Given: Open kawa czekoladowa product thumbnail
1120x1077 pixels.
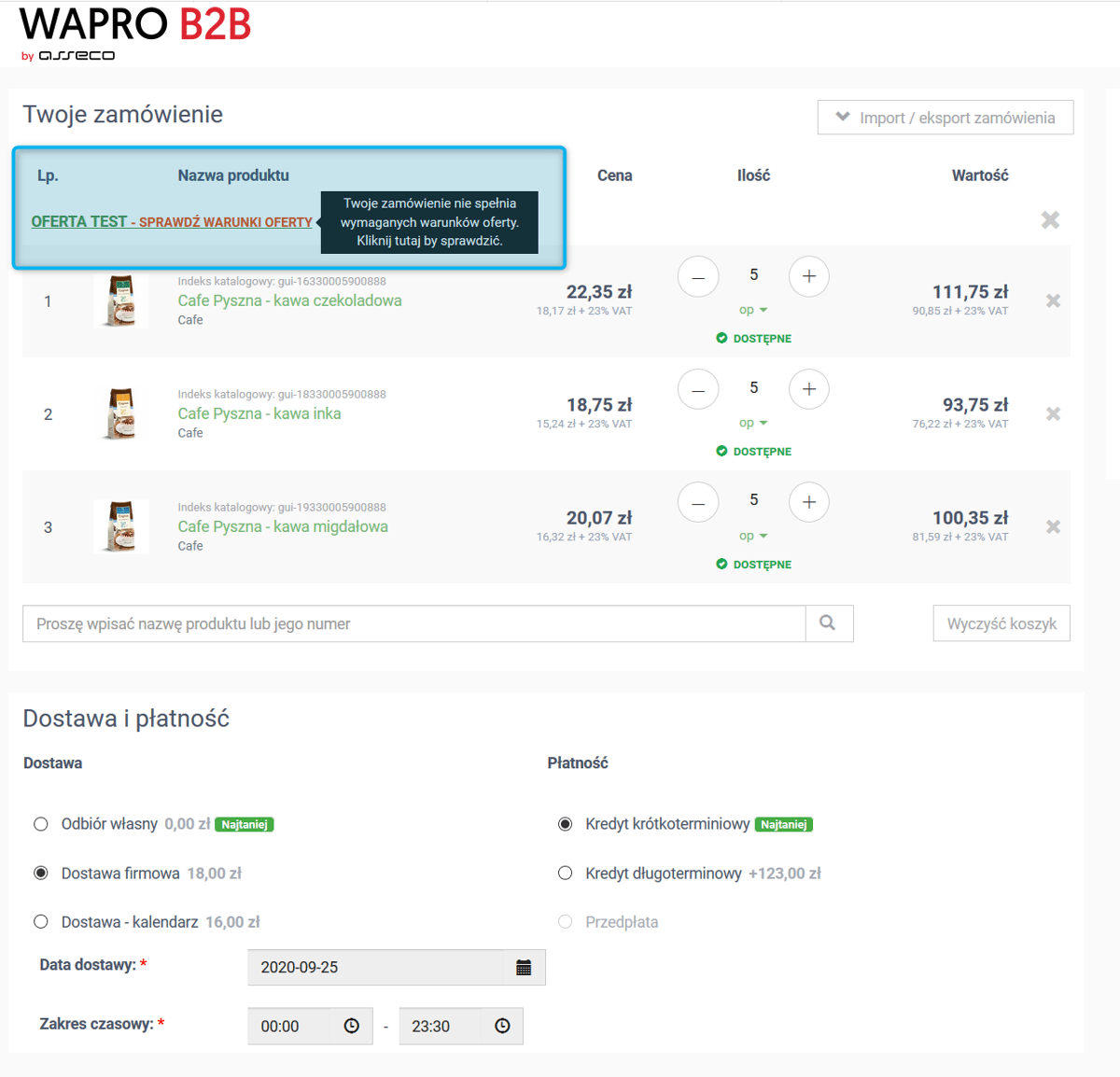Looking at the screenshot, I should point(121,301).
